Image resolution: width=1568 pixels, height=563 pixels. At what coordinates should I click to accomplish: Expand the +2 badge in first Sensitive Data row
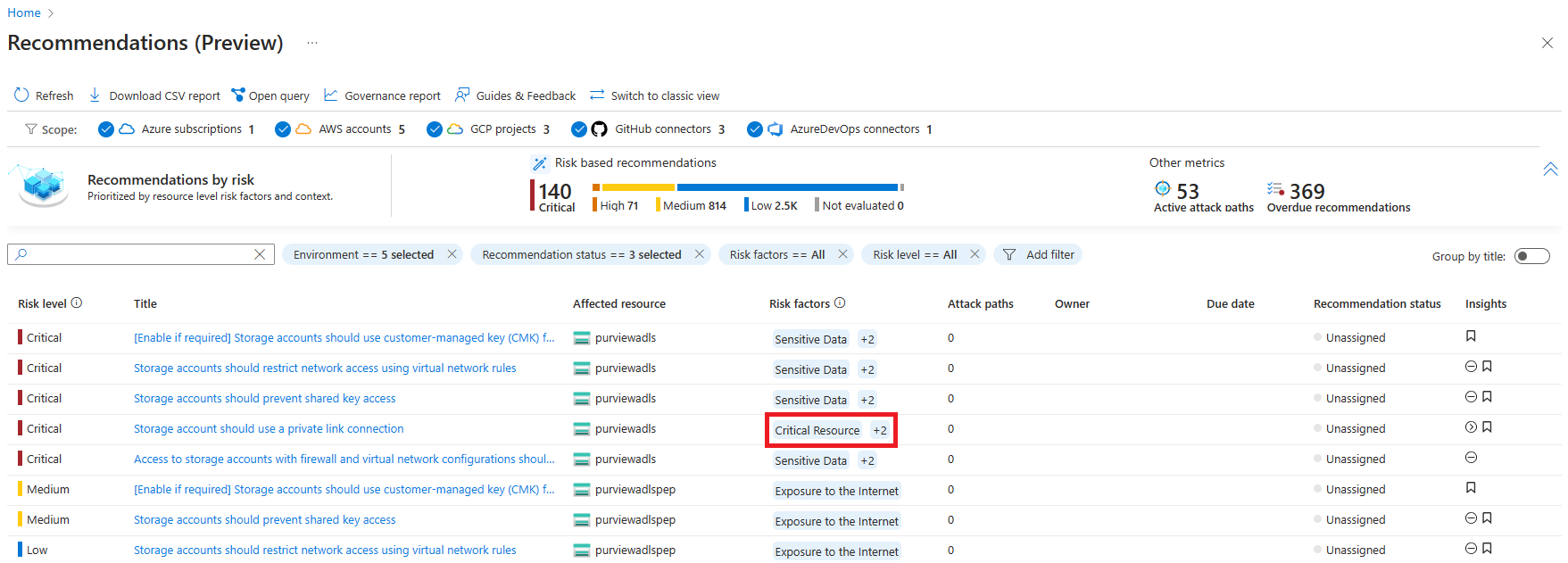pos(867,339)
